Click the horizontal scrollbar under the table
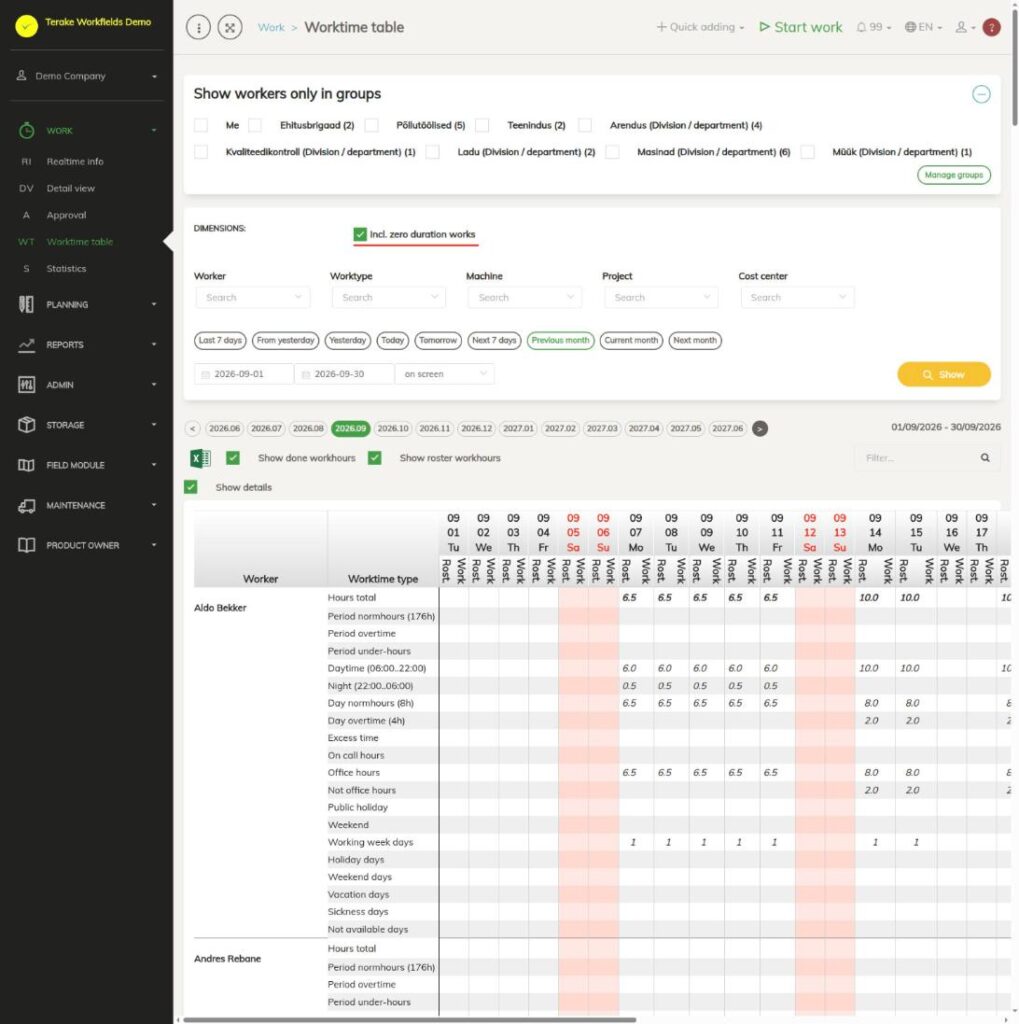The width and height of the screenshot is (1019, 1024). pos(409,1019)
